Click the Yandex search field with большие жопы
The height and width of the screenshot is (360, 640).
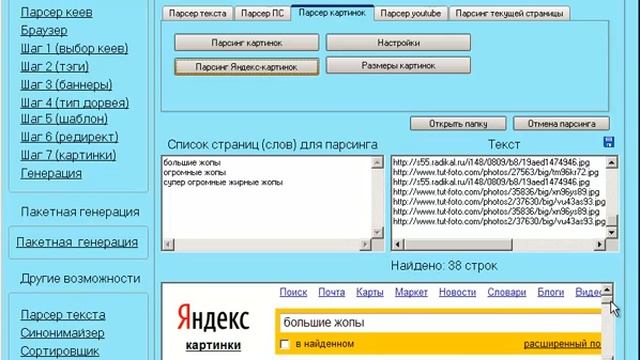point(441,322)
